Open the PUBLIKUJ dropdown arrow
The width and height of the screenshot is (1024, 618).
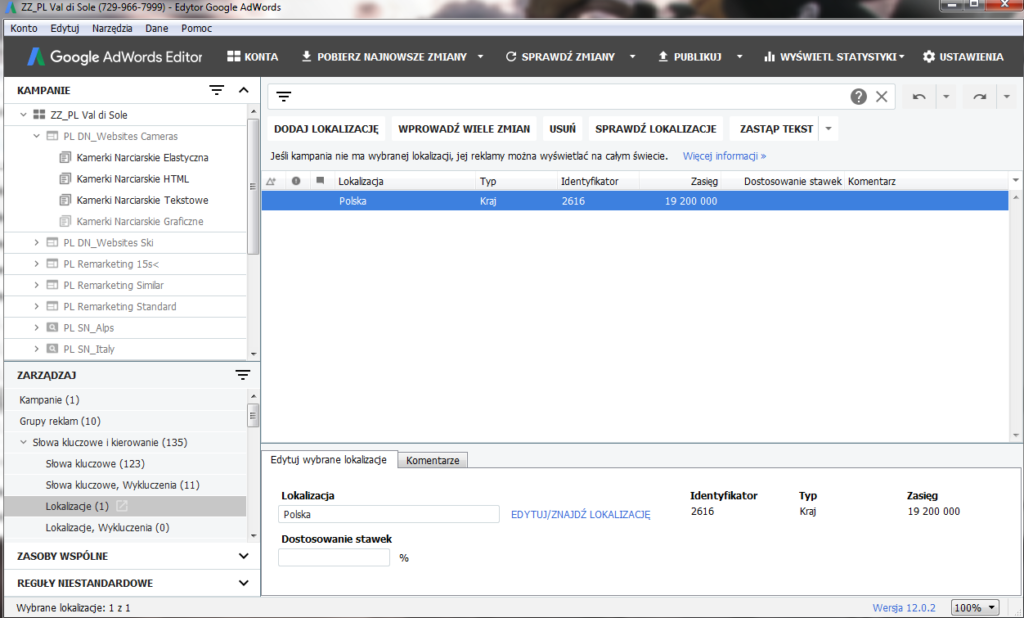pyautogui.click(x=738, y=57)
